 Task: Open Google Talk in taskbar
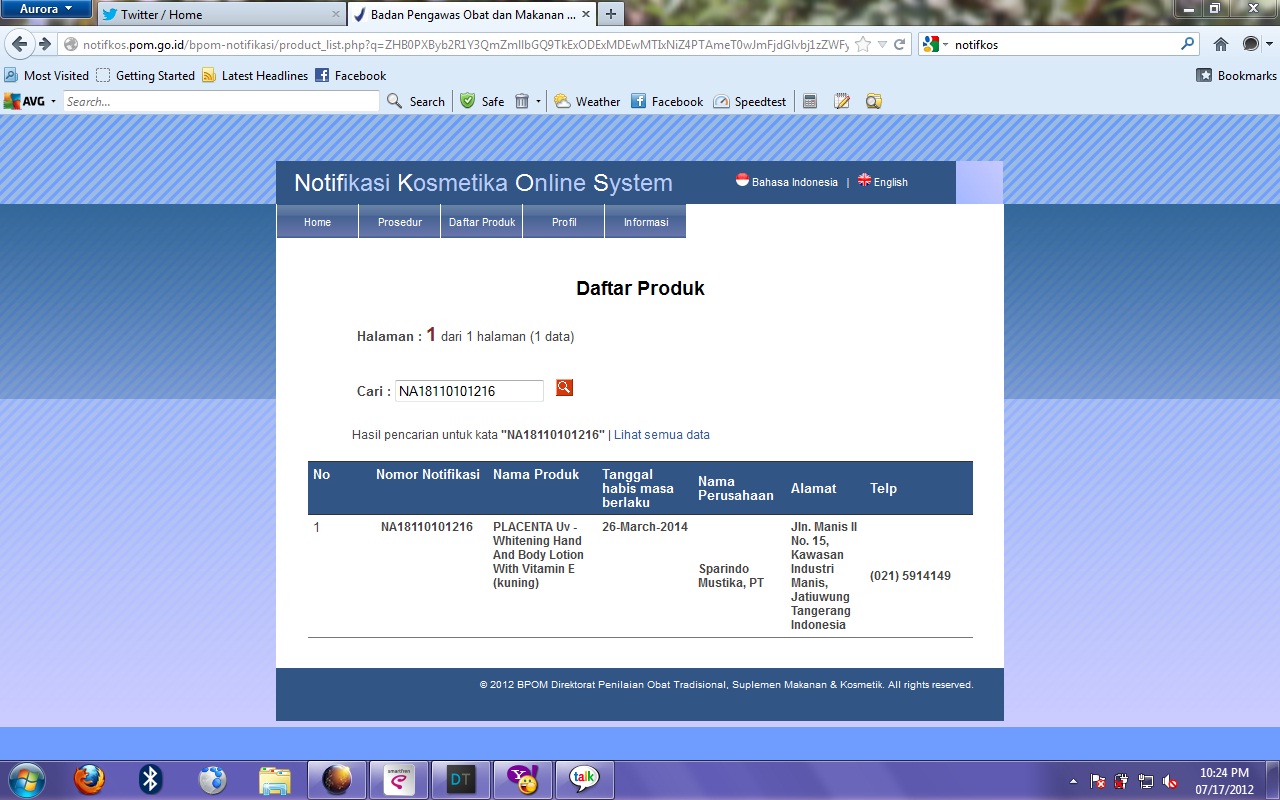click(x=584, y=779)
